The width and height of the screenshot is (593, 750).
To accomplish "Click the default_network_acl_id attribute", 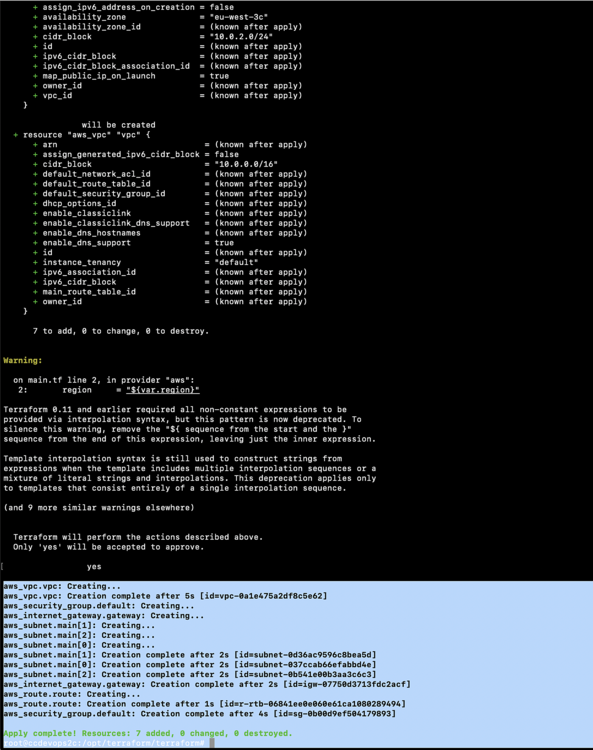I will point(97,174).
